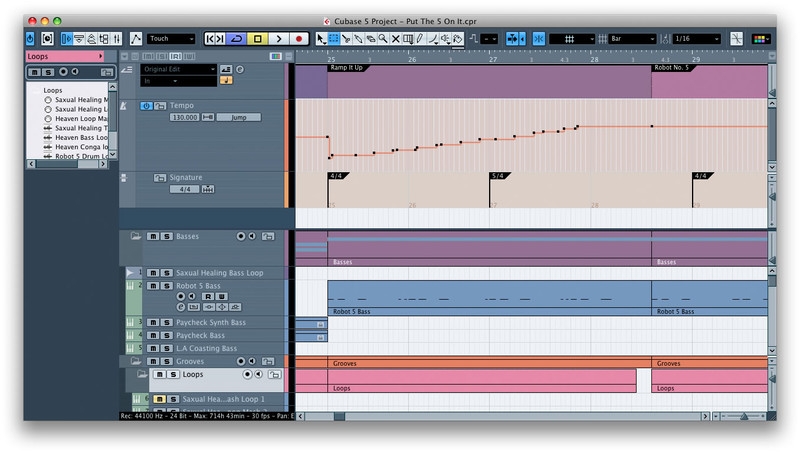
Task: Select the Erase tool
Action: [x=371, y=39]
